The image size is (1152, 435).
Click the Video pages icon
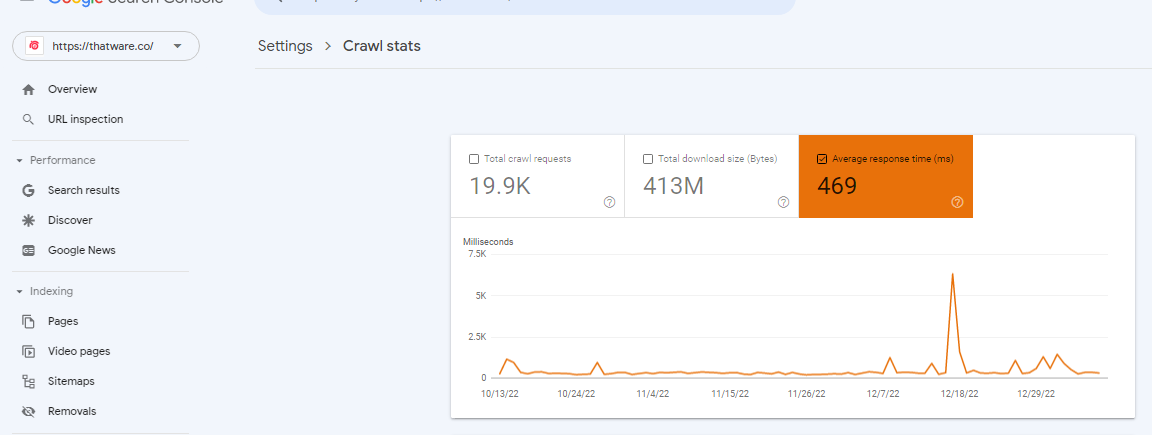(29, 351)
